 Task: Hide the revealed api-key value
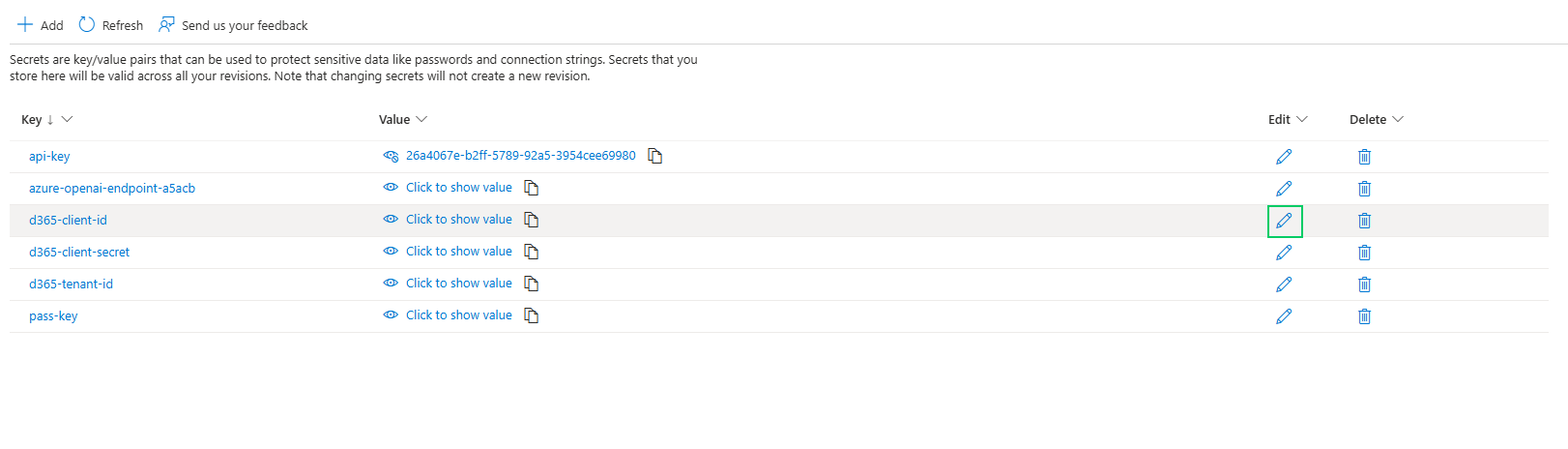pos(391,156)
